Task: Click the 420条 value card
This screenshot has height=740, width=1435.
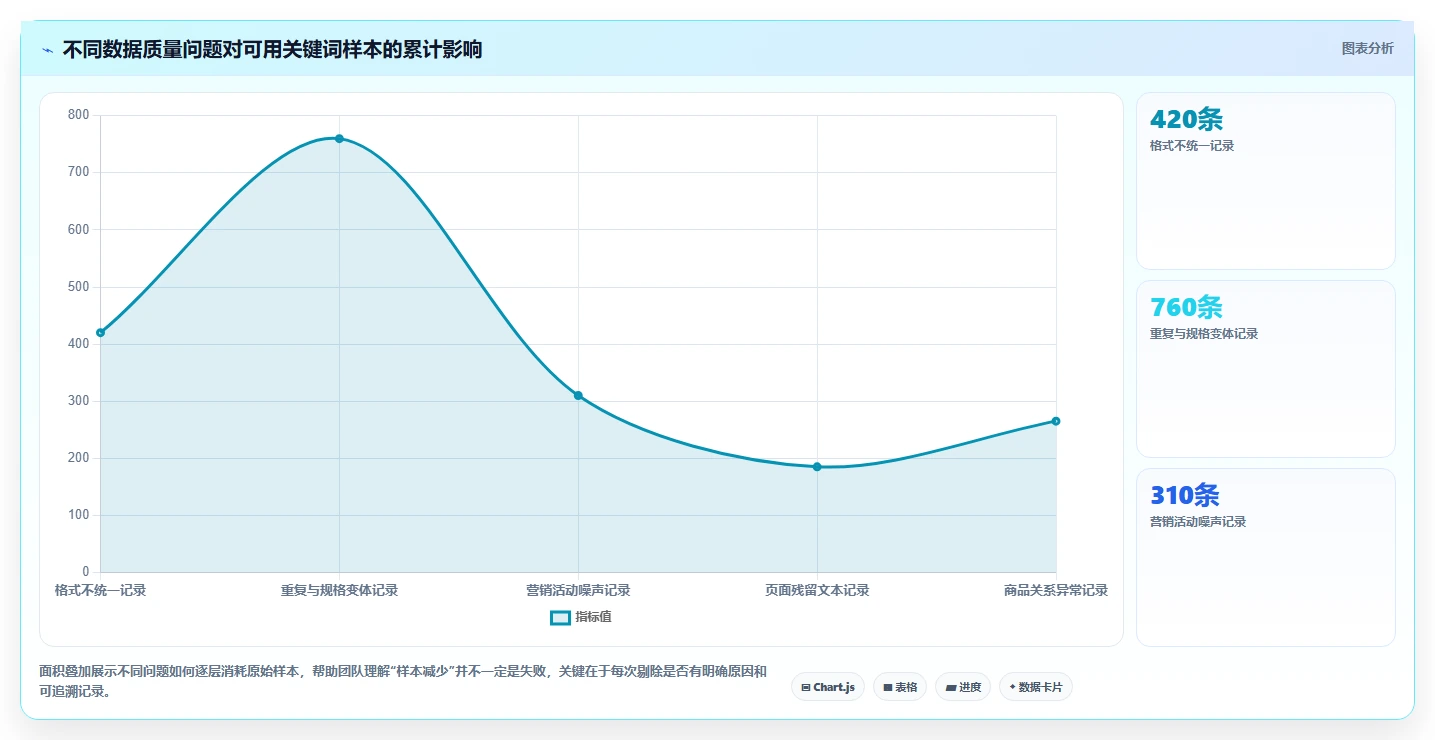Action: tap(1265, 181)
